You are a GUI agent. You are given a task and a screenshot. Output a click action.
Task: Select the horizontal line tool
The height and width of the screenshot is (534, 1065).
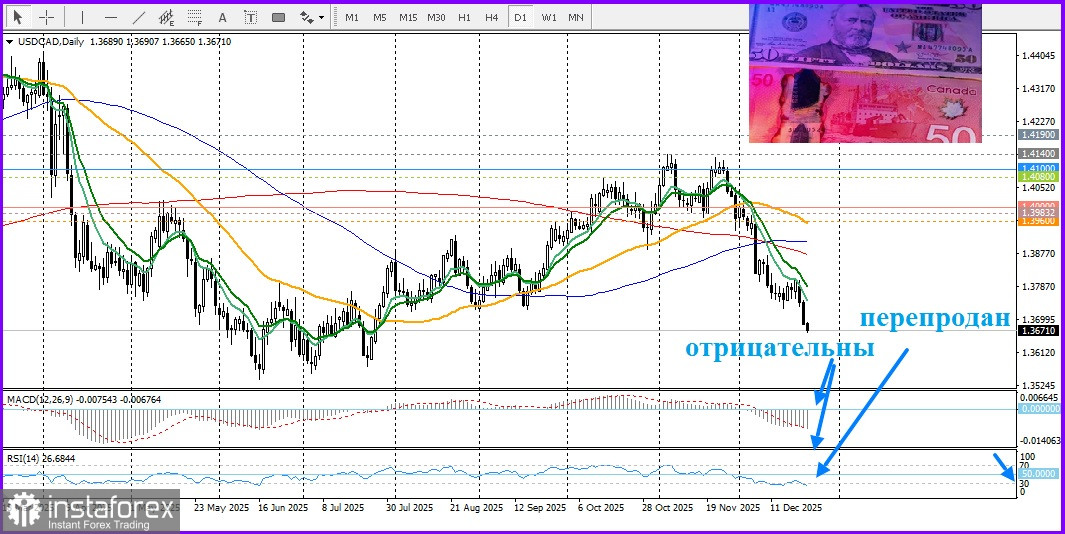click(x=110, y=17)
